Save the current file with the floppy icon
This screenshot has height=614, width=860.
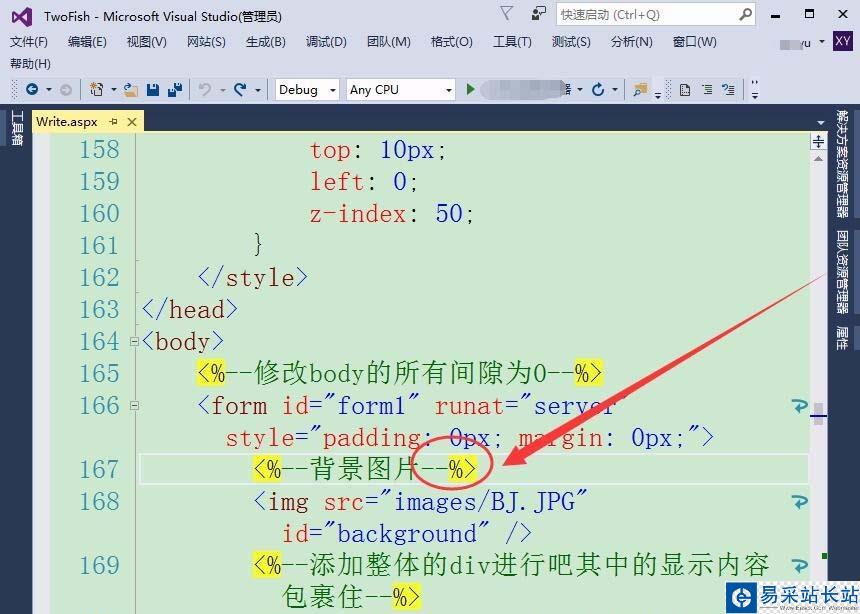click(x=153, y=89)
